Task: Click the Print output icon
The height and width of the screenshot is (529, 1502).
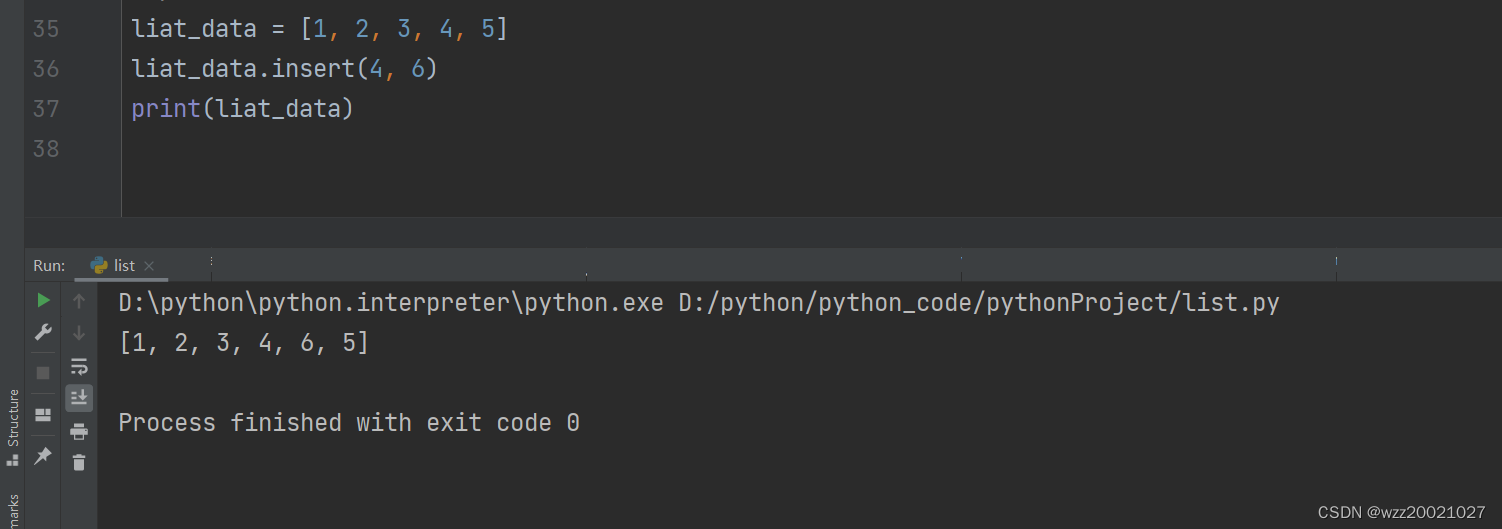Action: [x=79, y=431]
